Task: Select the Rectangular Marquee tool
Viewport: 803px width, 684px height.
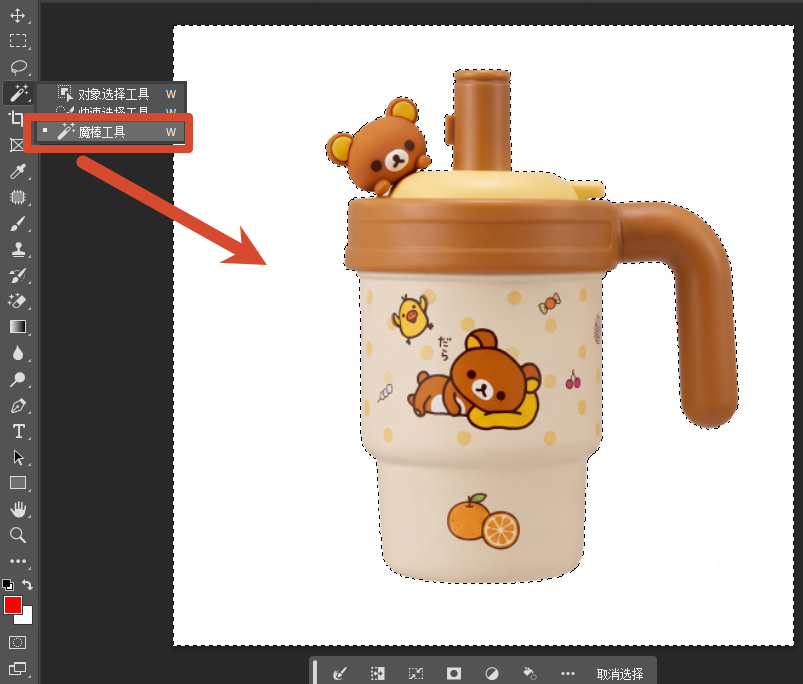Action: (18, 40)
